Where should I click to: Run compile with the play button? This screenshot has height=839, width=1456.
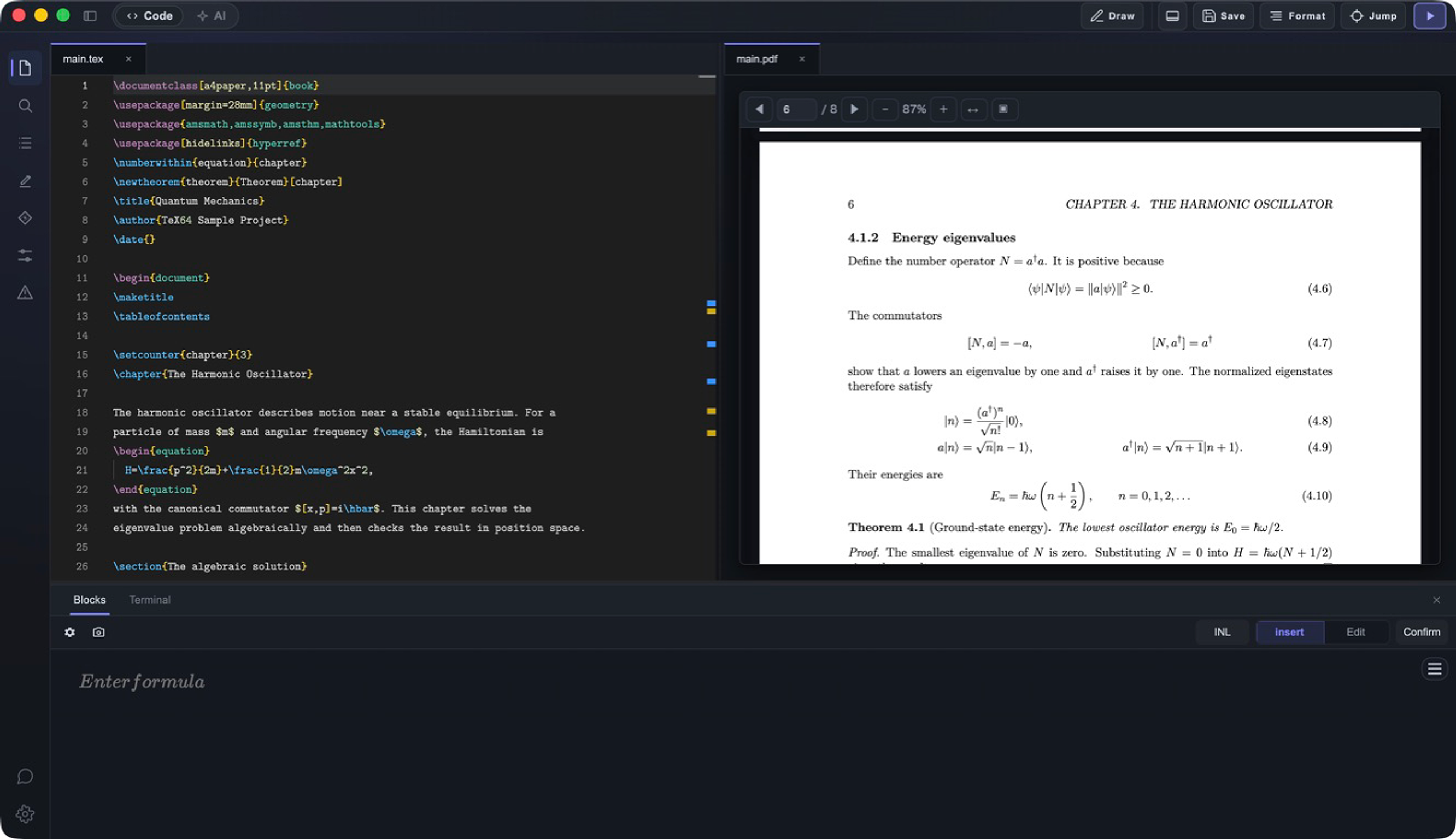pyautogui.click(x=1430, y=16)
